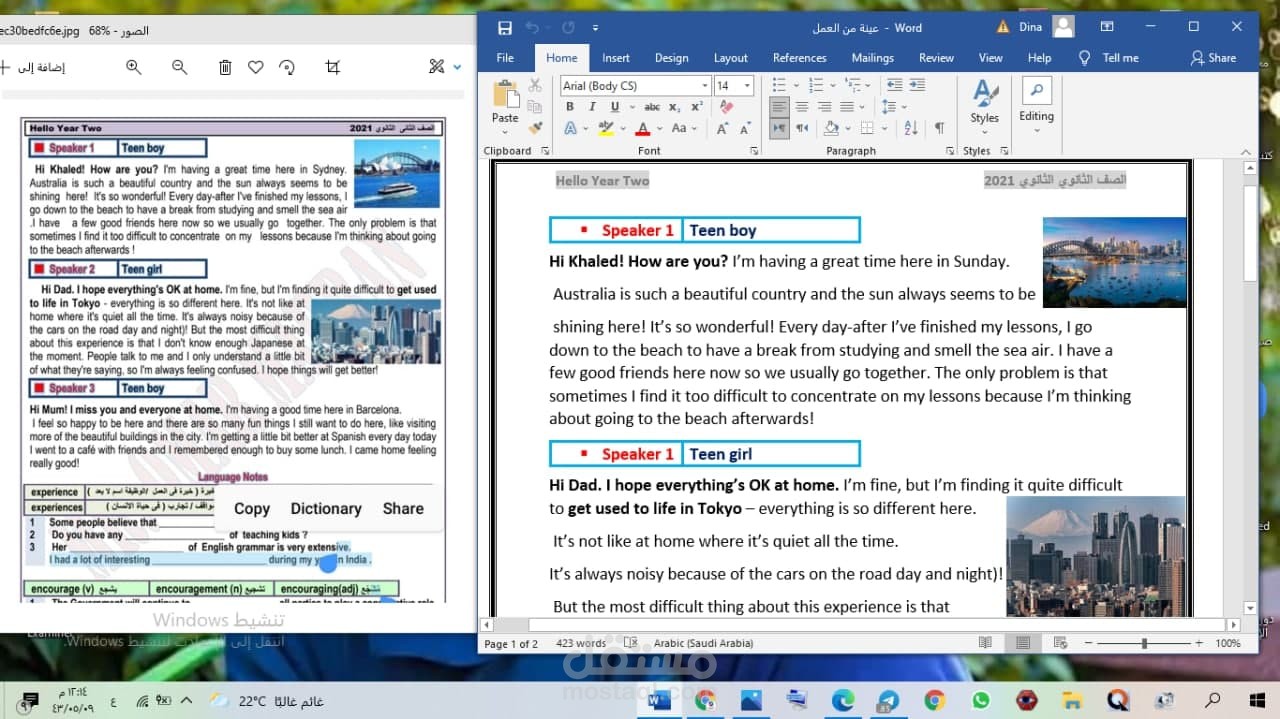Click Copy in the Photos popup
The height and width of the screenshot is (719, 1280).
[x=252, y=508]
